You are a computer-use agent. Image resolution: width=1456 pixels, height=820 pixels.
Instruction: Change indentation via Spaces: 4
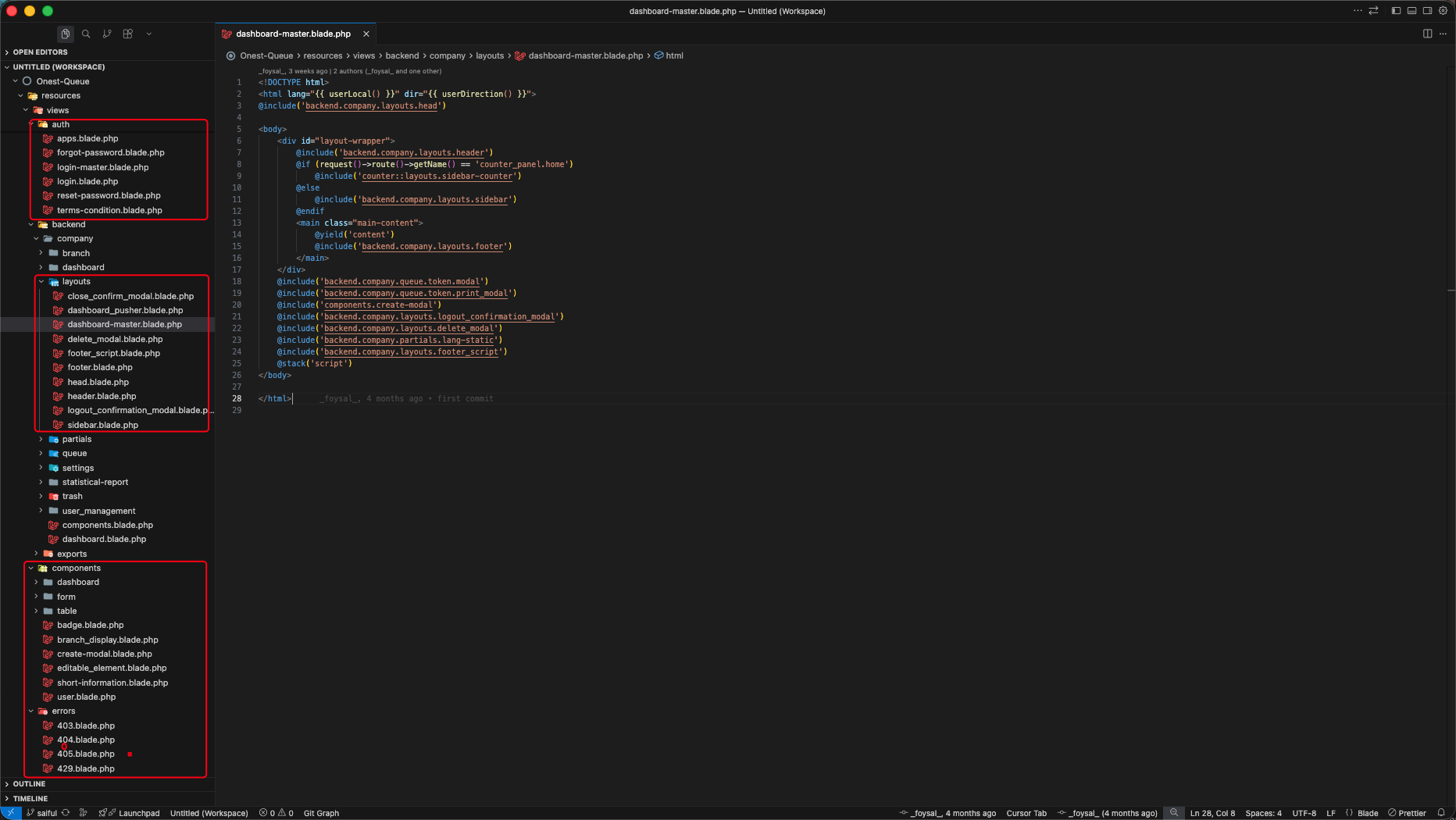(x=1263, y=813)
